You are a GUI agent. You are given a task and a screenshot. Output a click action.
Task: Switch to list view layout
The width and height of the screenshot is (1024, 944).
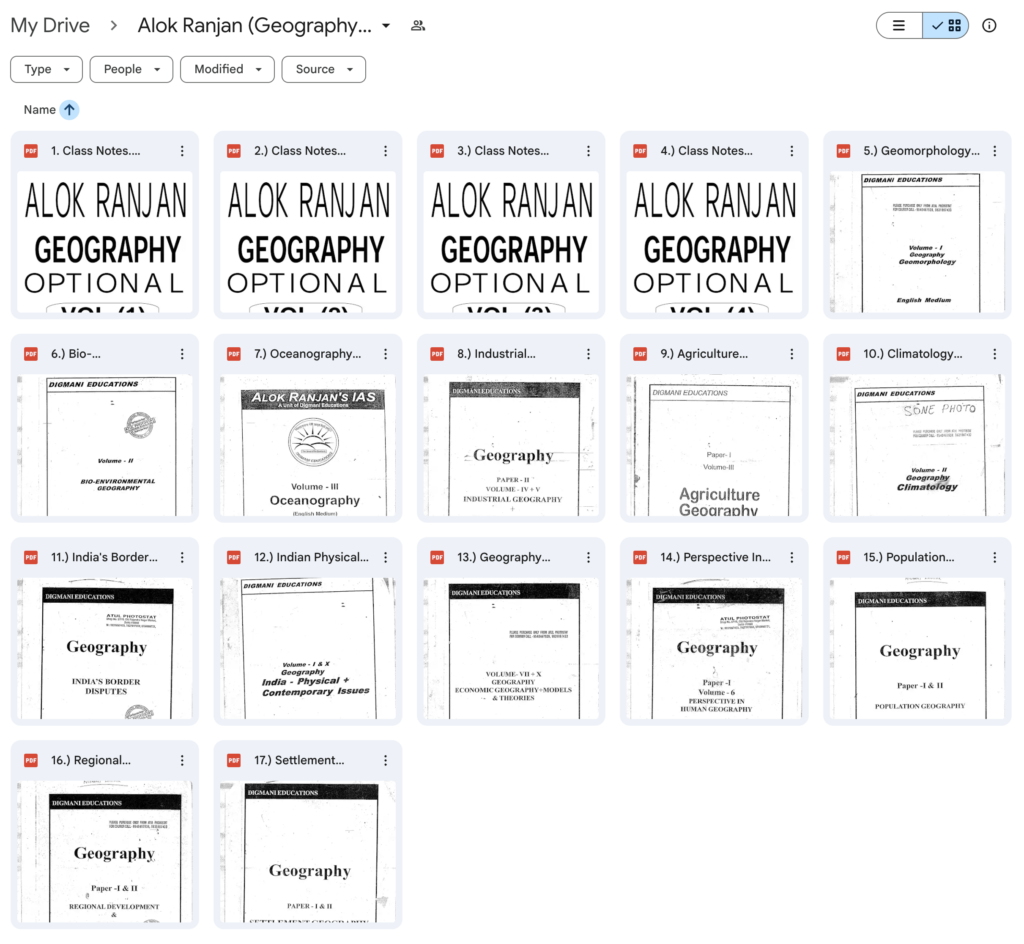[898, 25]
